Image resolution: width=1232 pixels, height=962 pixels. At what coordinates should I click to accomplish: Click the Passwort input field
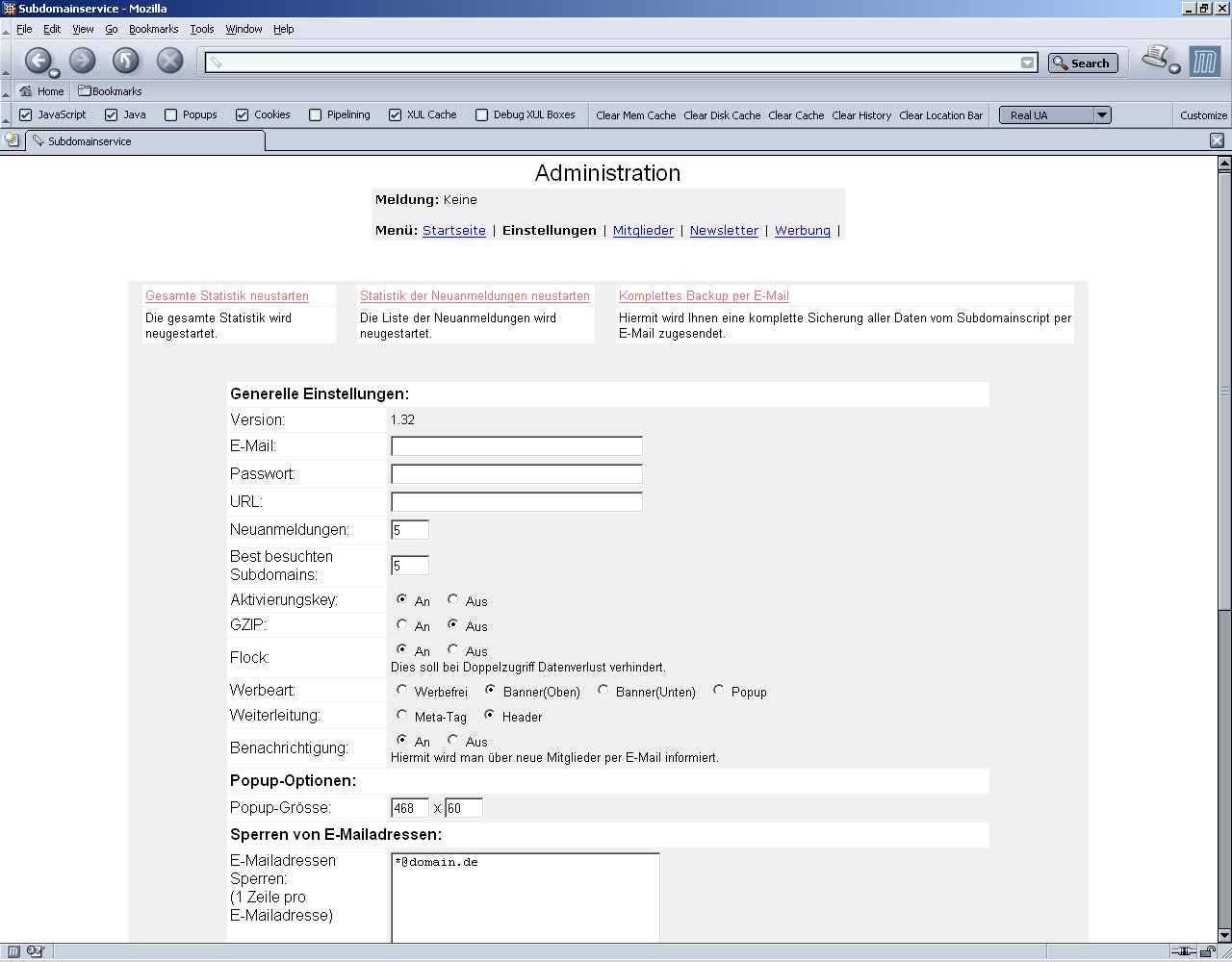click(517, 473)
